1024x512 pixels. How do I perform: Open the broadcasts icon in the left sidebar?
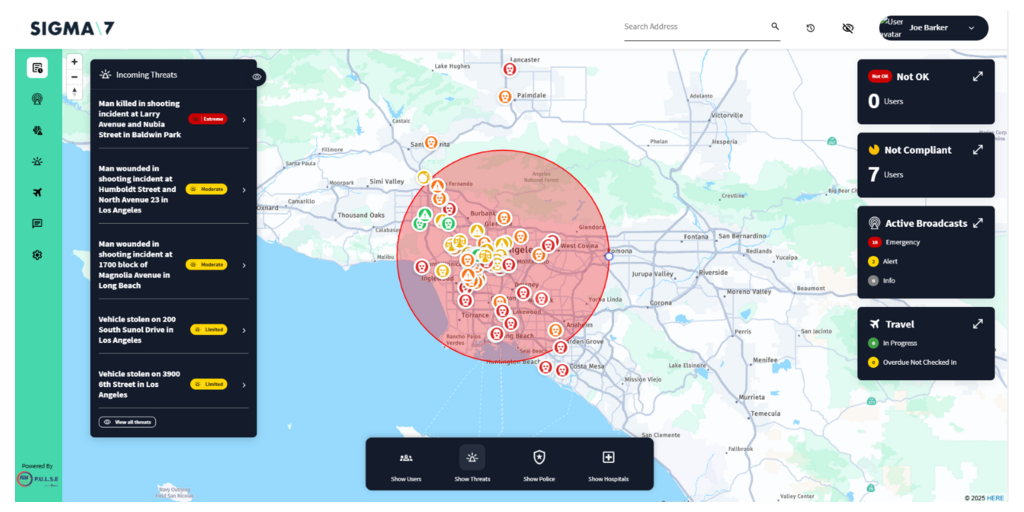(37, 99)
